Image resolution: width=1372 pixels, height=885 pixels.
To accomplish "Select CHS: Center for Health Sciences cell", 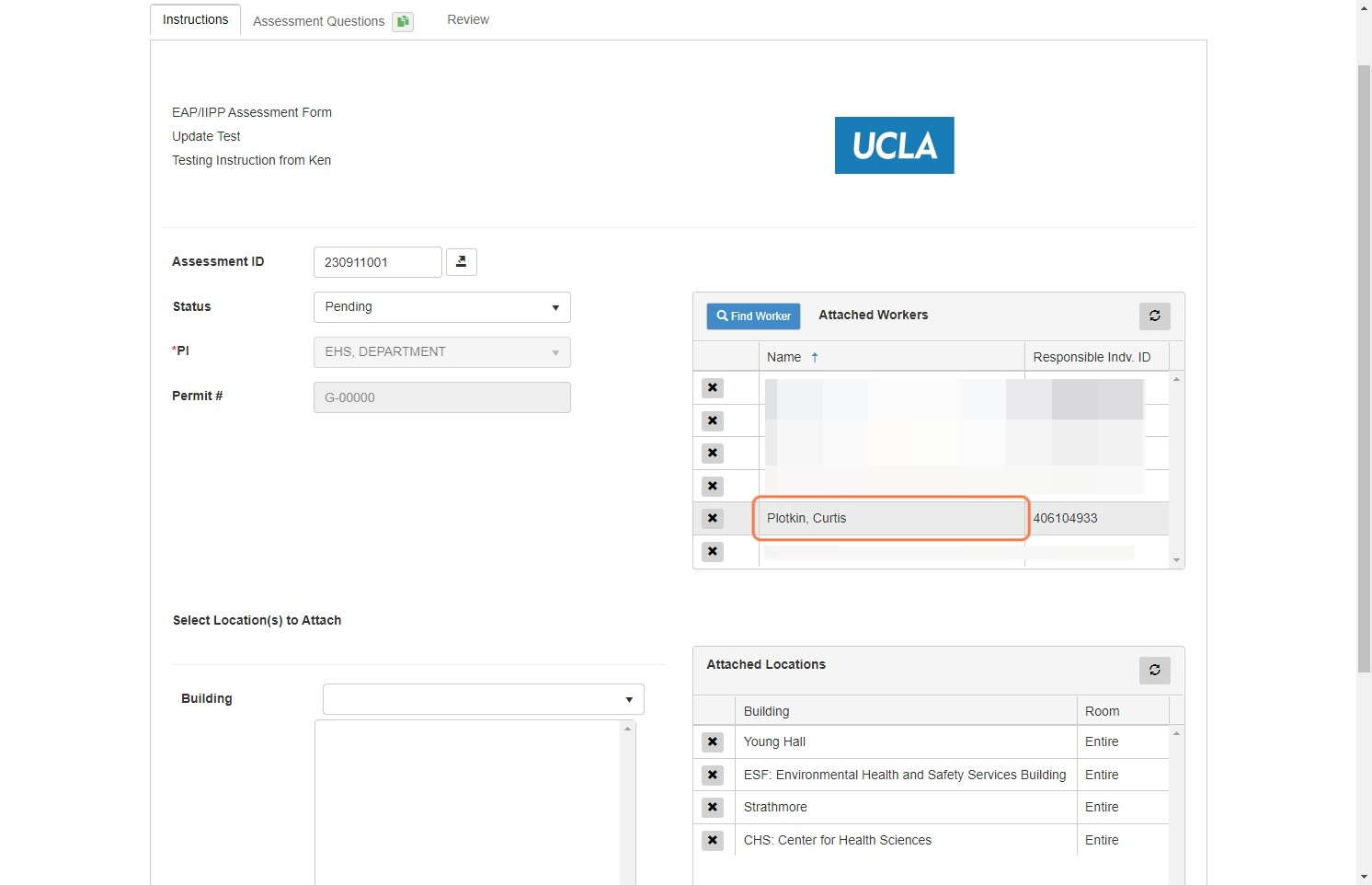I will (x=906, y=841).
